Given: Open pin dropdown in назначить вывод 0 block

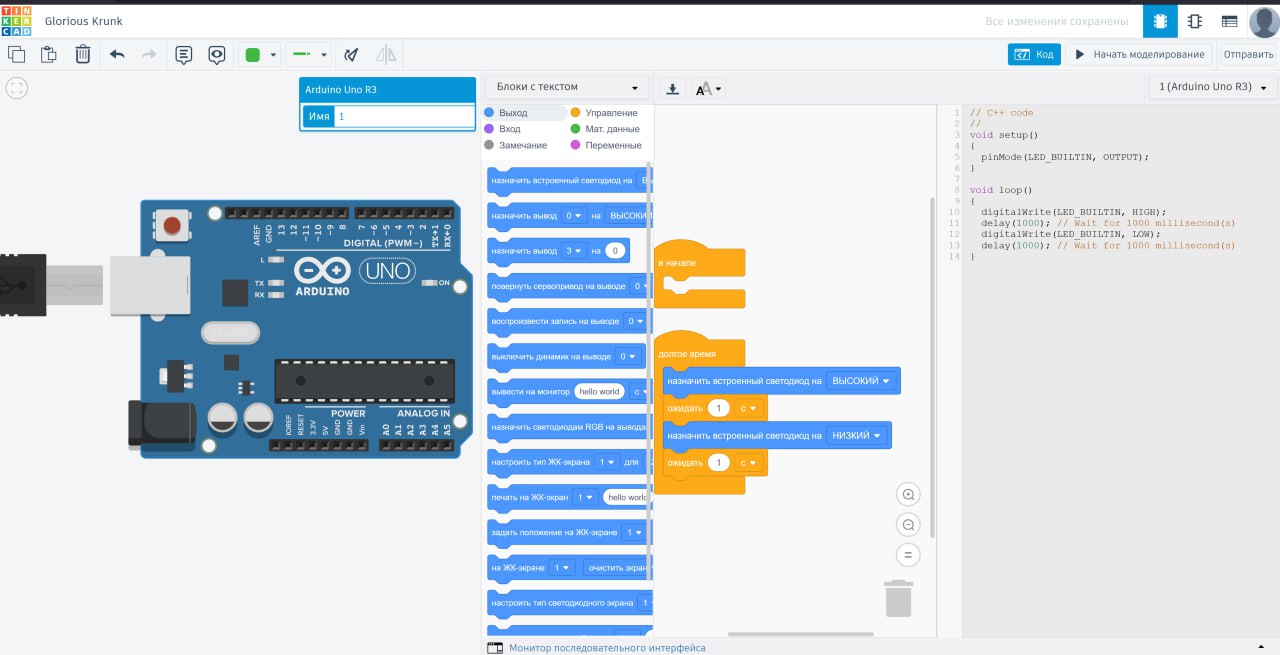Looking at the screenshot, I should tap(574, 215).
